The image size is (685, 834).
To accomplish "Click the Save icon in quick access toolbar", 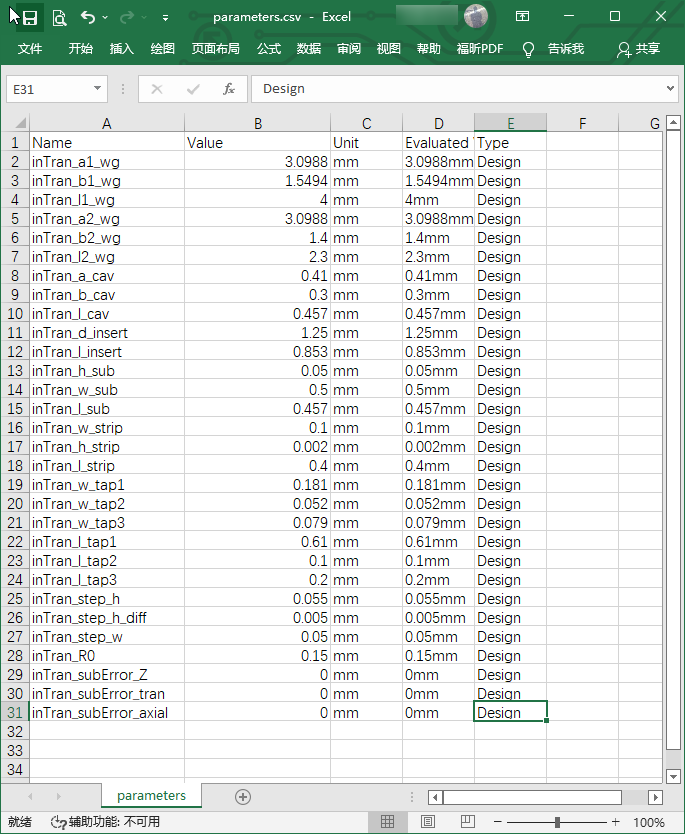I will click(x=30, y=18).
